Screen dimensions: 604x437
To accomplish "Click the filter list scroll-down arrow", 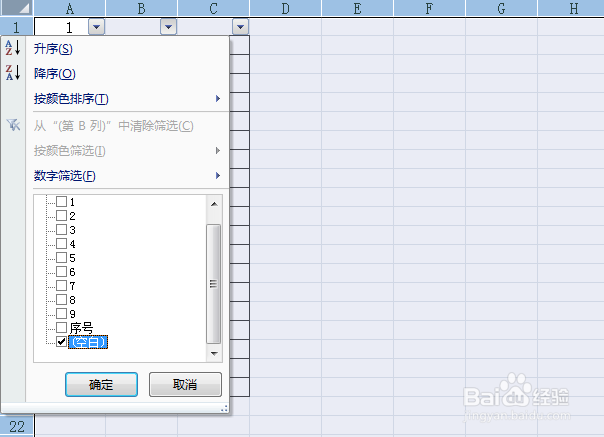I will (214, 353).
